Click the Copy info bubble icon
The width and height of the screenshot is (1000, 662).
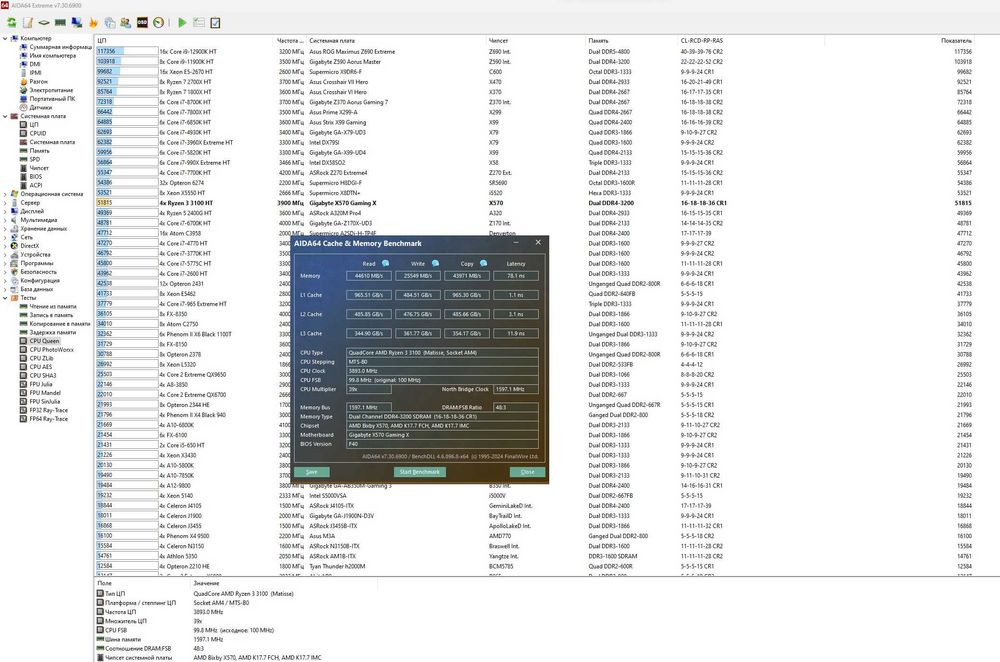[483, 263]
